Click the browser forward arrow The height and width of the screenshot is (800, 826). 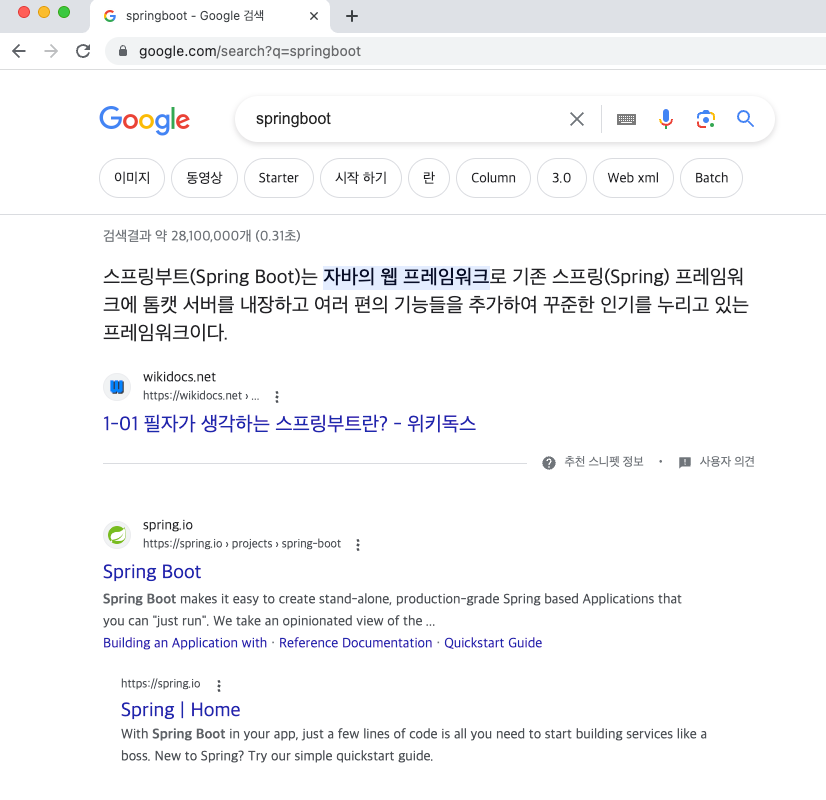click(51, 51)
